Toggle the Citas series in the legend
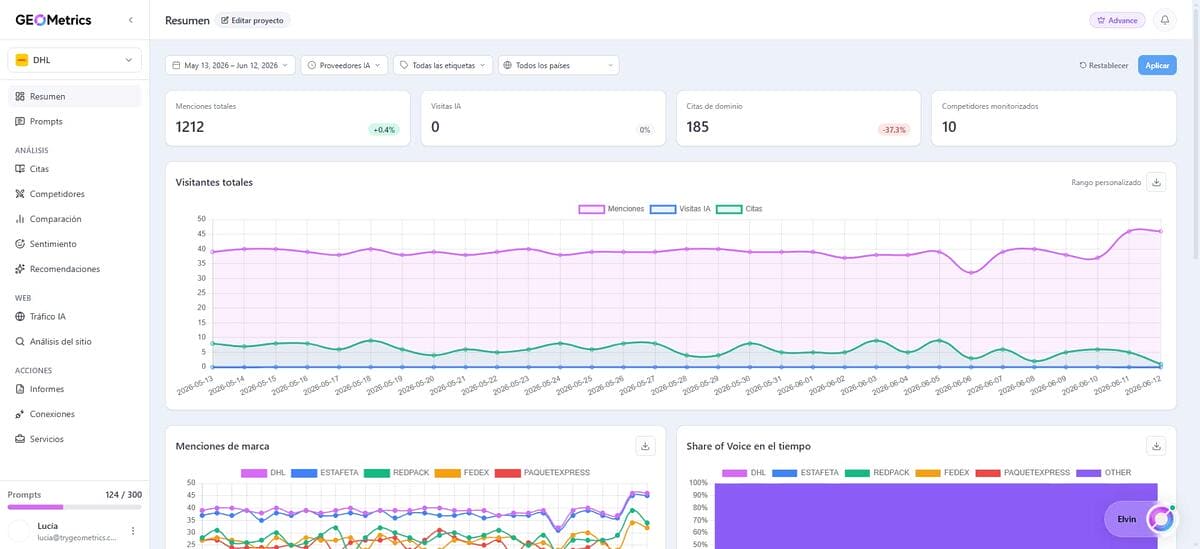Screen dimensions: 1200x549 [x=739, y=209]
